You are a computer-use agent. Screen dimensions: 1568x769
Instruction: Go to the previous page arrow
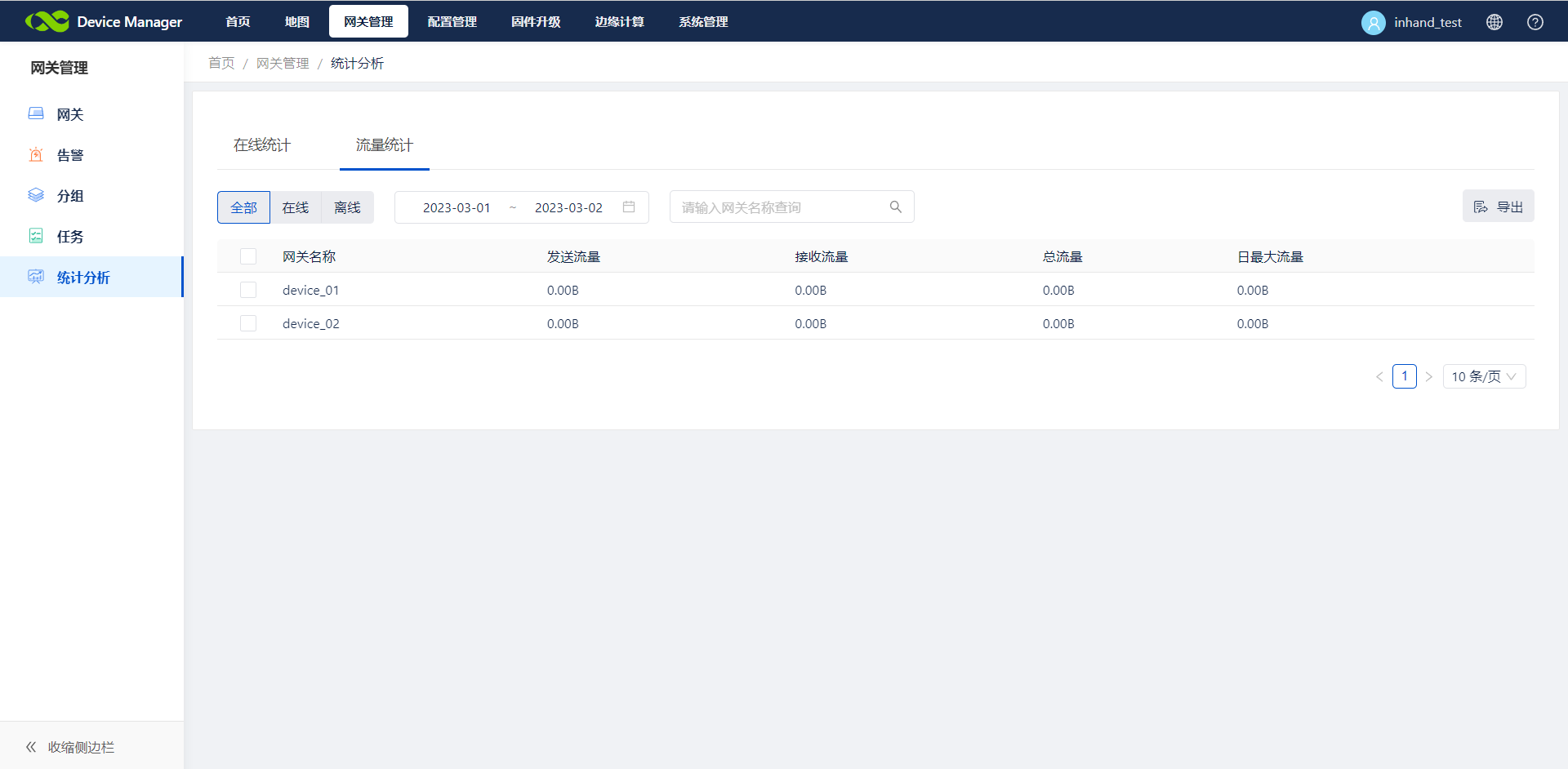[x=1379, y=376]
